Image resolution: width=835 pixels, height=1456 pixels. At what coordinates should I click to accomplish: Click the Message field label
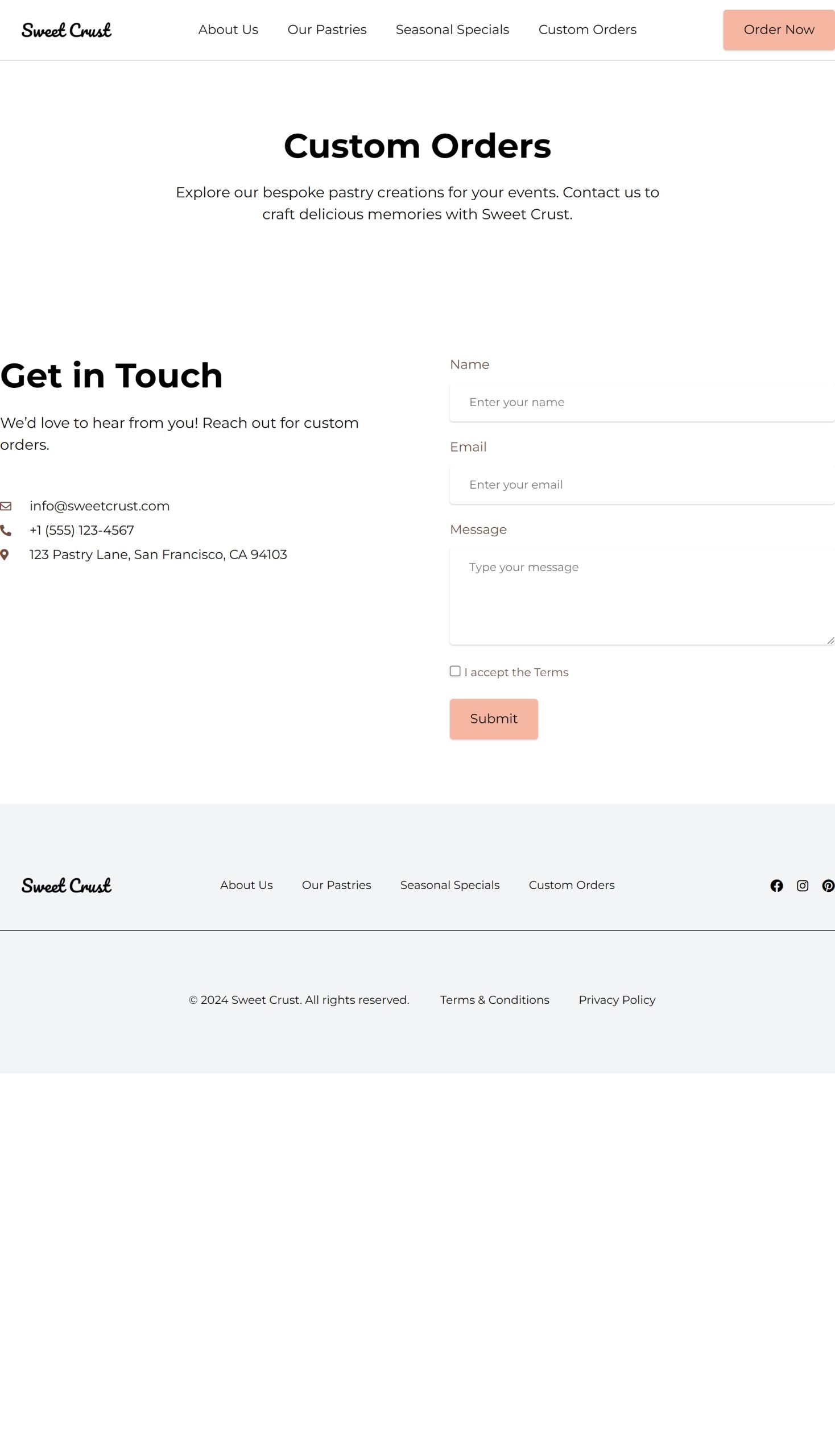point(478,530)
